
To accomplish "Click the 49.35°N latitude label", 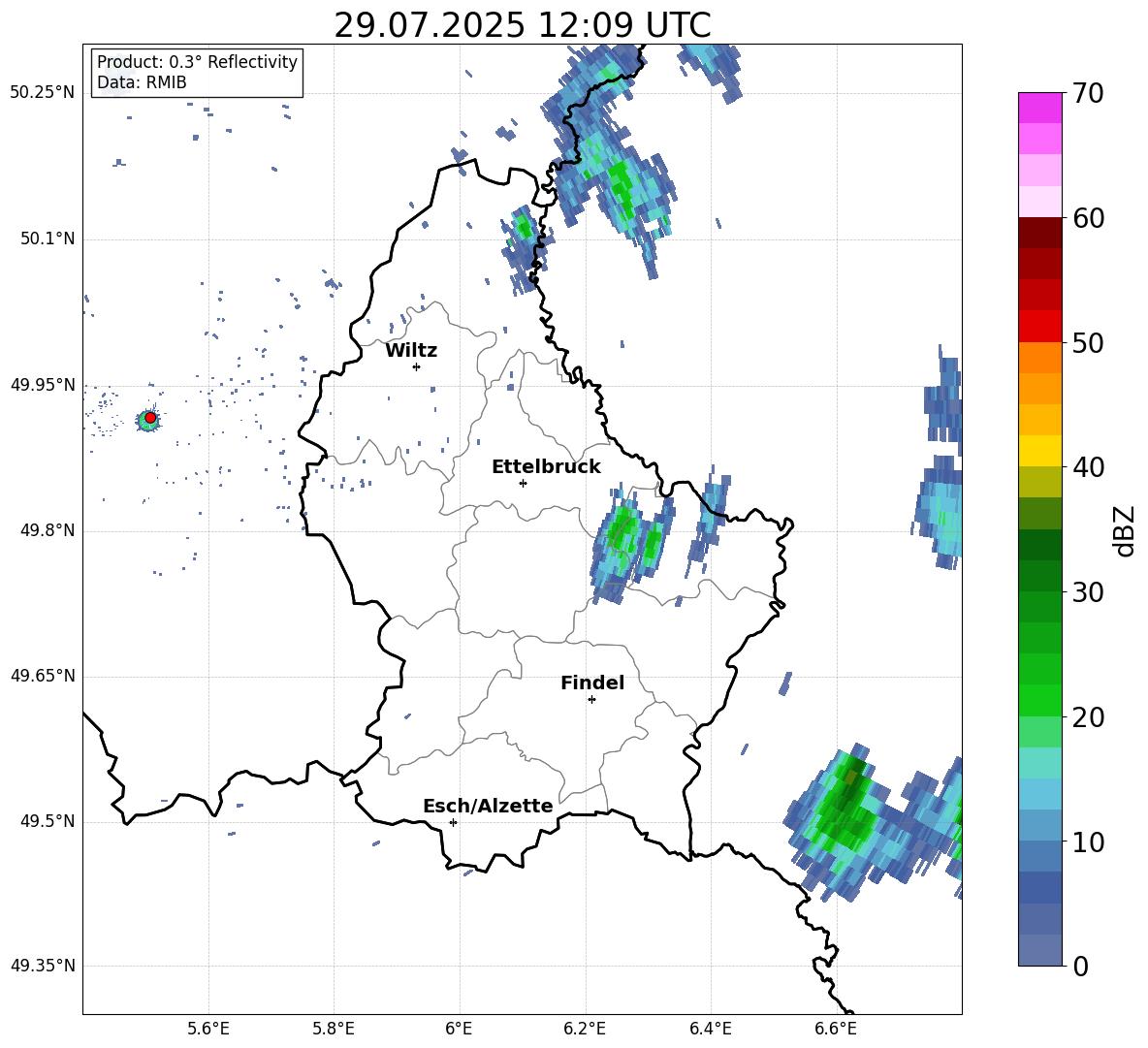I will [x=43, y=966].
